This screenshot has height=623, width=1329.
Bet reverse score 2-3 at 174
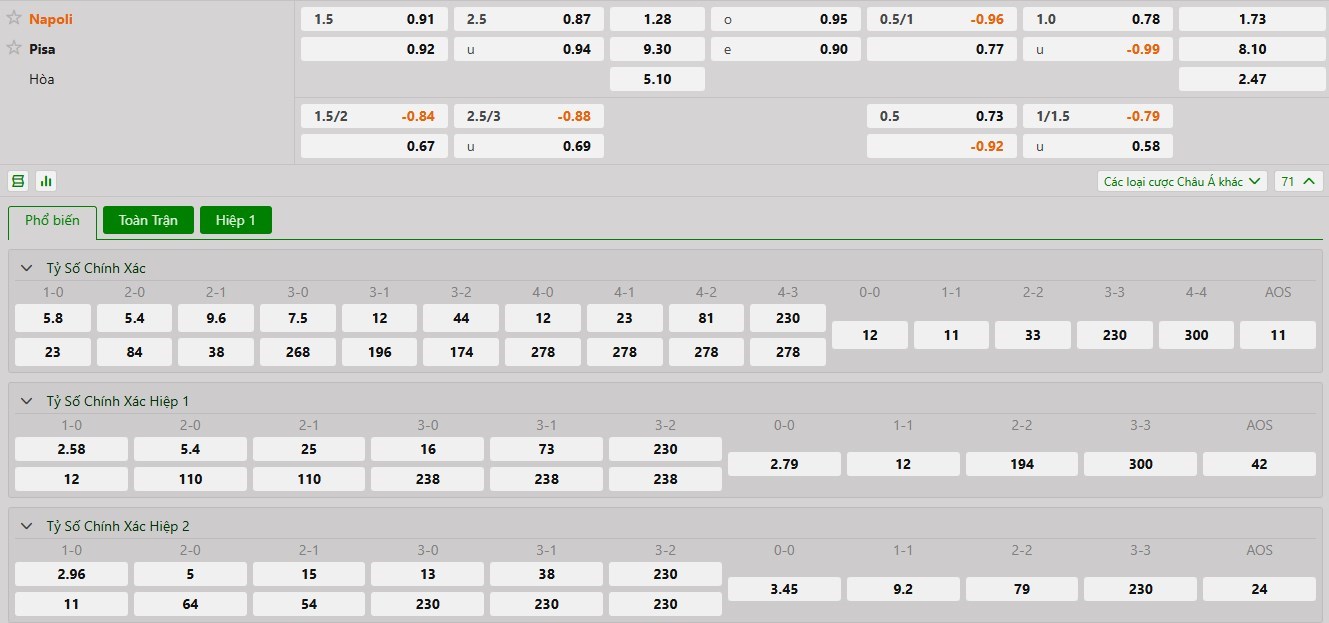tap(461, 352)
